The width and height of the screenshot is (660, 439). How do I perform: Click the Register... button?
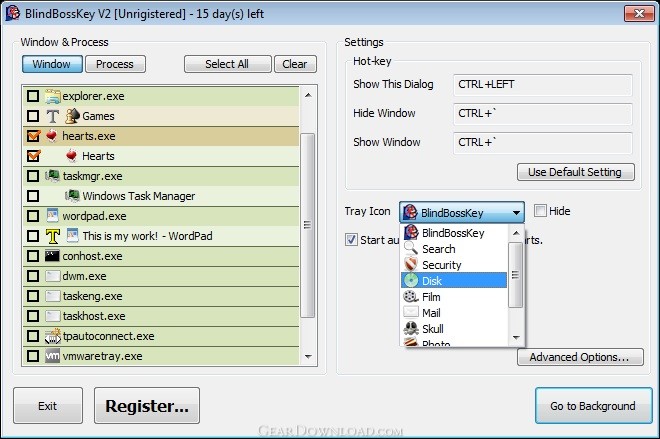[147, 406]
